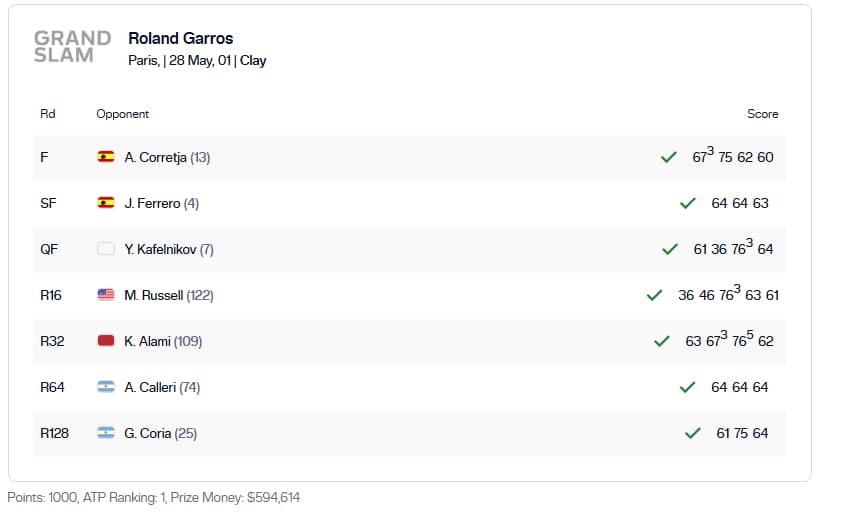Viewport: 850px width, 515px height.
Task: Click the Grand Slam logo
Action: (x=72, y=47)
